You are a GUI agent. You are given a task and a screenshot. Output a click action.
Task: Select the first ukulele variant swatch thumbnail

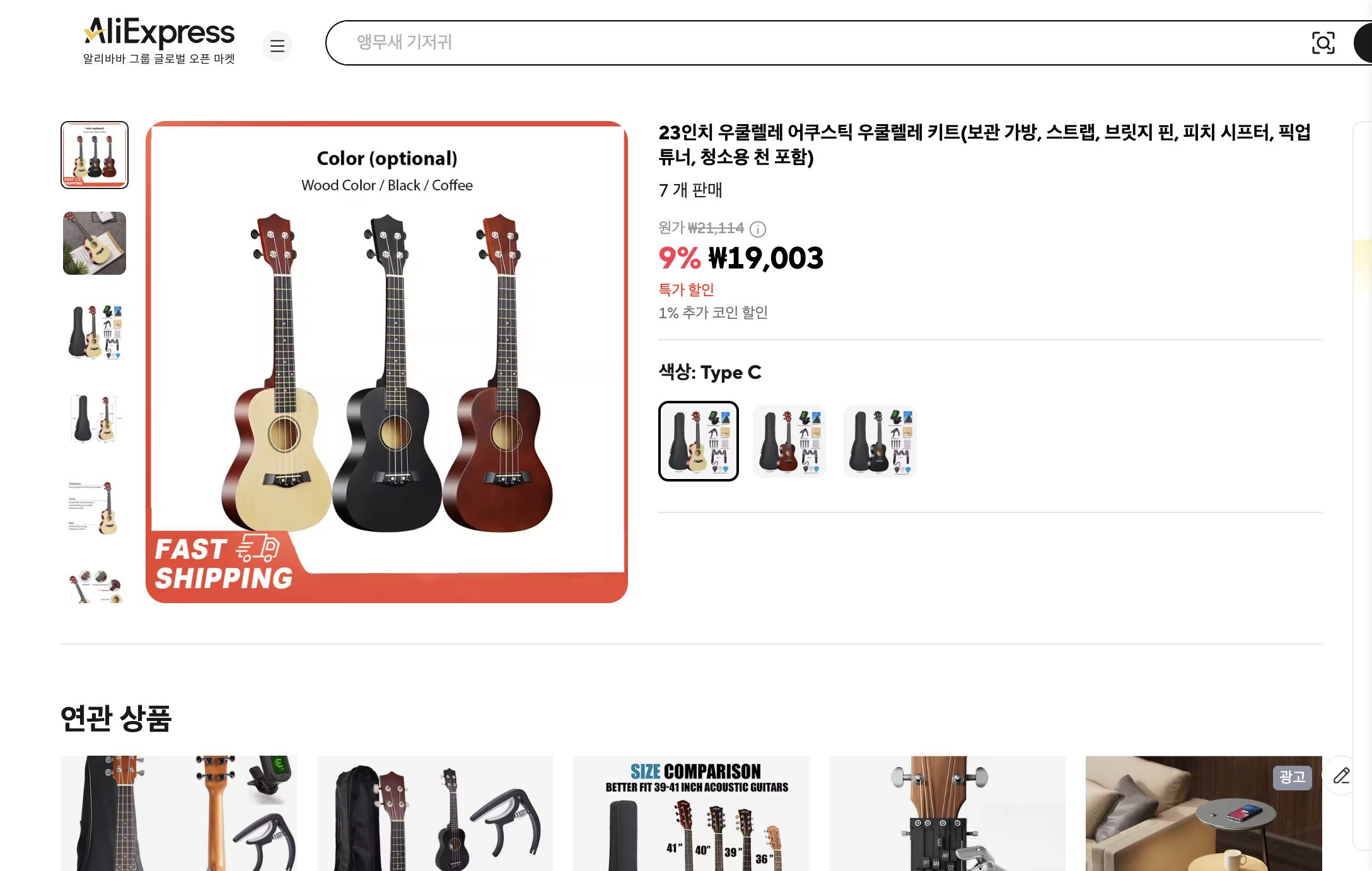(x=698, y=441)
